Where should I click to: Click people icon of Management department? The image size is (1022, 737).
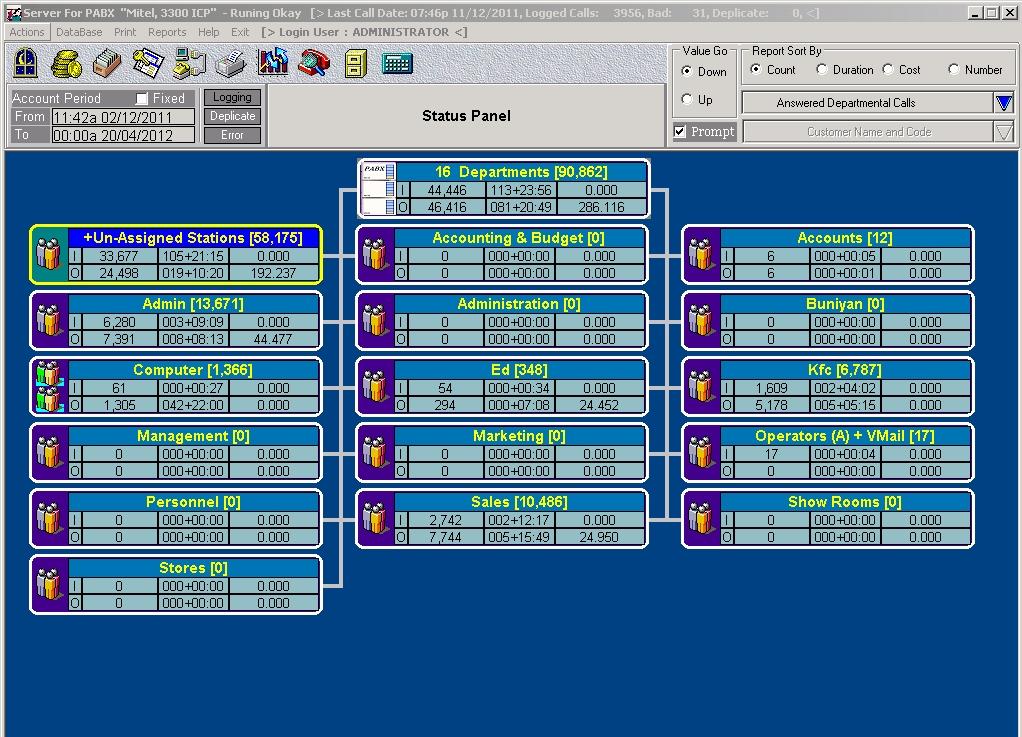[50, 453]
